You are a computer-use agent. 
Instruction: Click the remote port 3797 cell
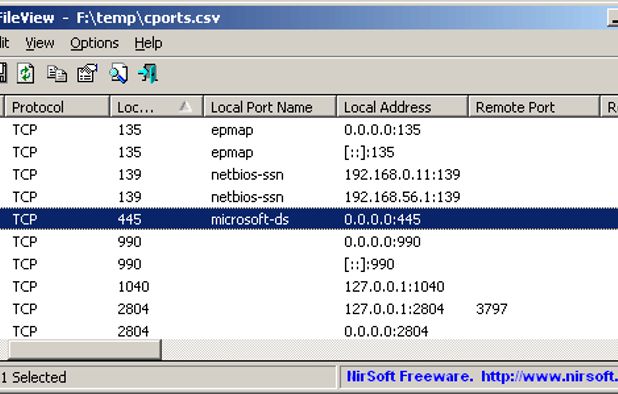(x=491, y=309)
